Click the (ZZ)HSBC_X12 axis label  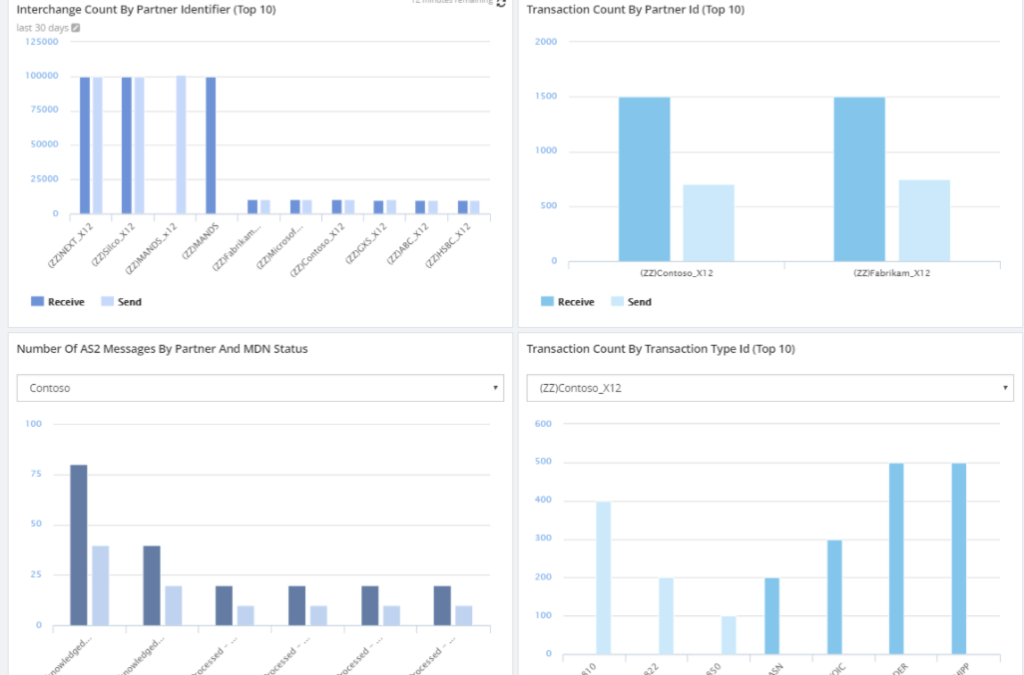click(448, 245)
